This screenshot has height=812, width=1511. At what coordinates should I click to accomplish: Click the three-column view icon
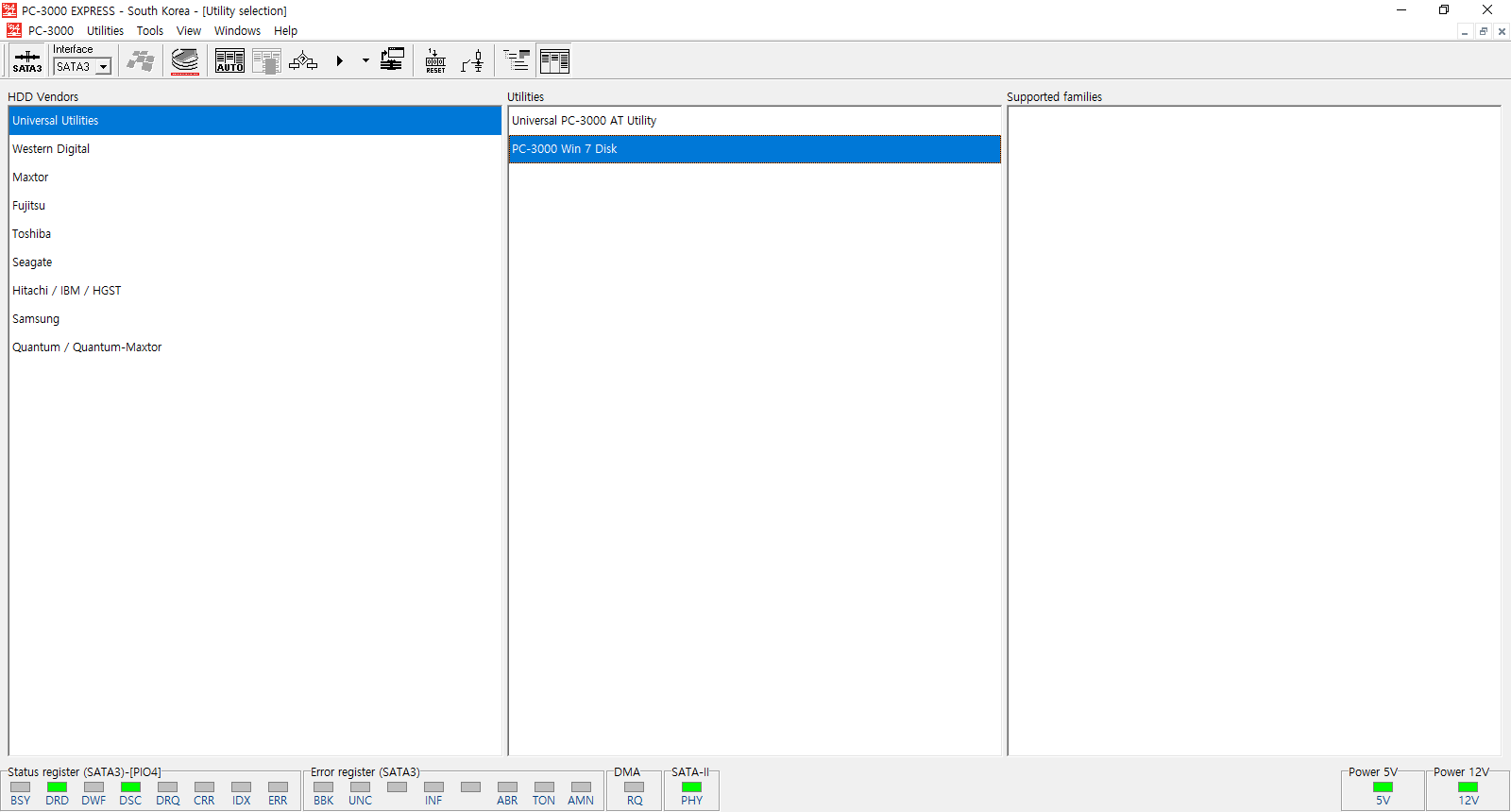(554, 60)
